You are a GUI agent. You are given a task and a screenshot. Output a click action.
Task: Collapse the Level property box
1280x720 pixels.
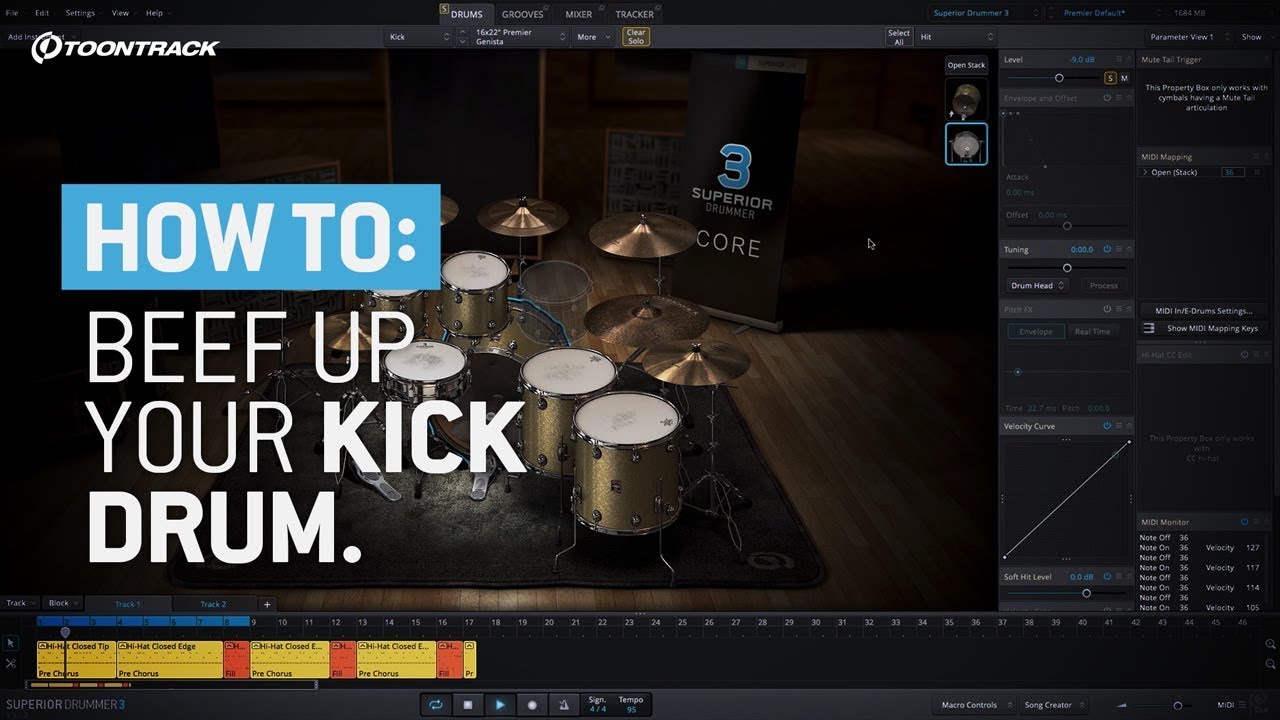(1129, 60)
